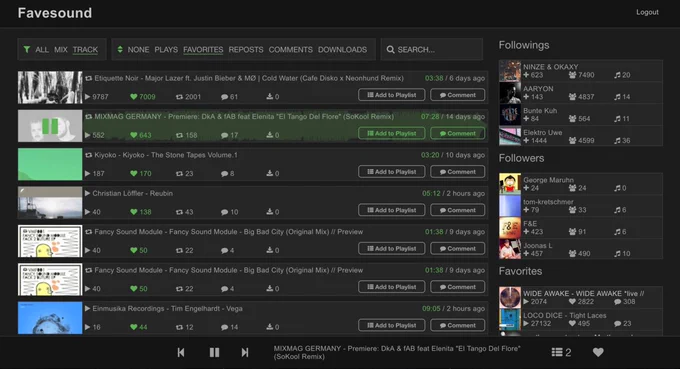This screenshot has height=369, width=680.
Task: Open the blue Einmusika Vega thumbnail
Action: 50,318
